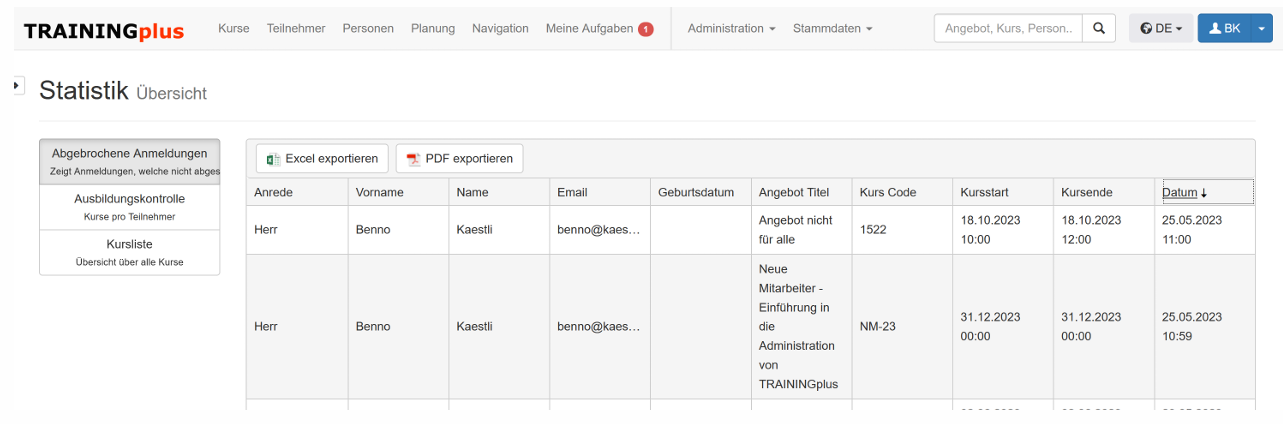This screenshot has width=1283, height=424.
Task: Open the Teilnehmer menu item
Action: [296, 29]
